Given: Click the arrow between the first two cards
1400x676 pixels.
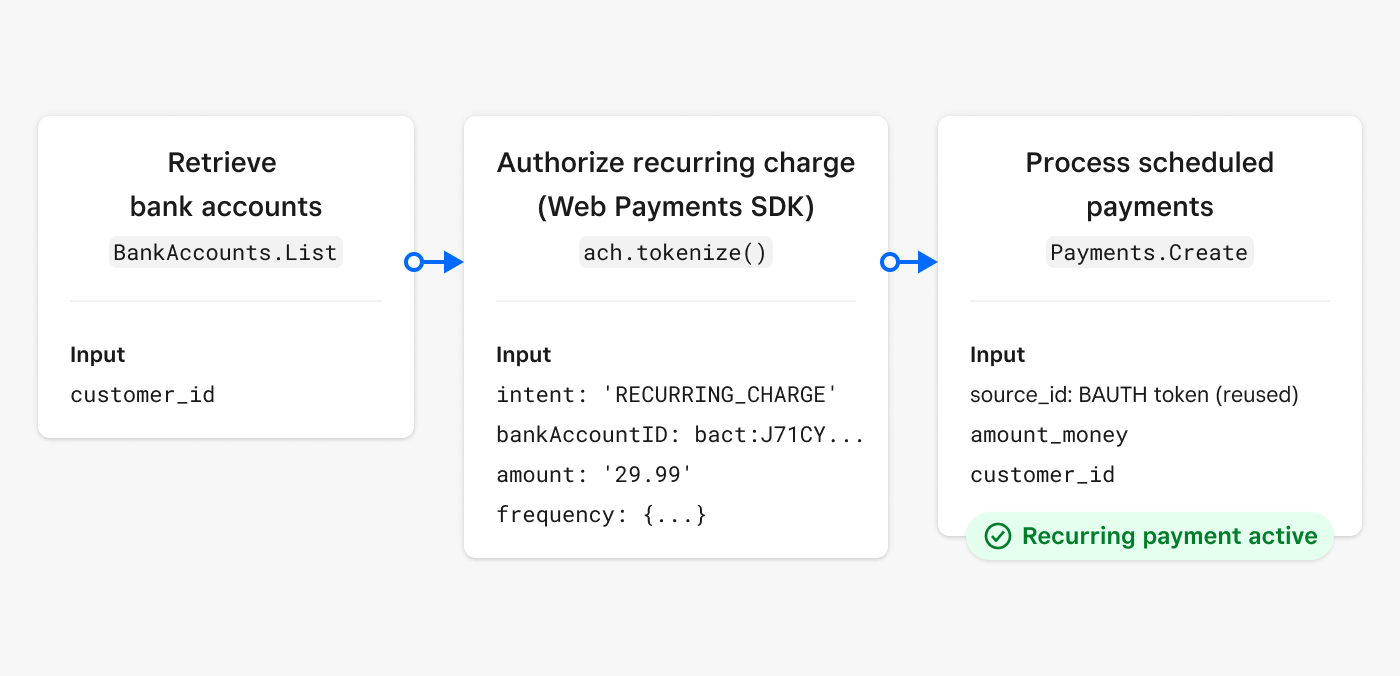Looking at the screenshot, I should click(x=440, y=262).
